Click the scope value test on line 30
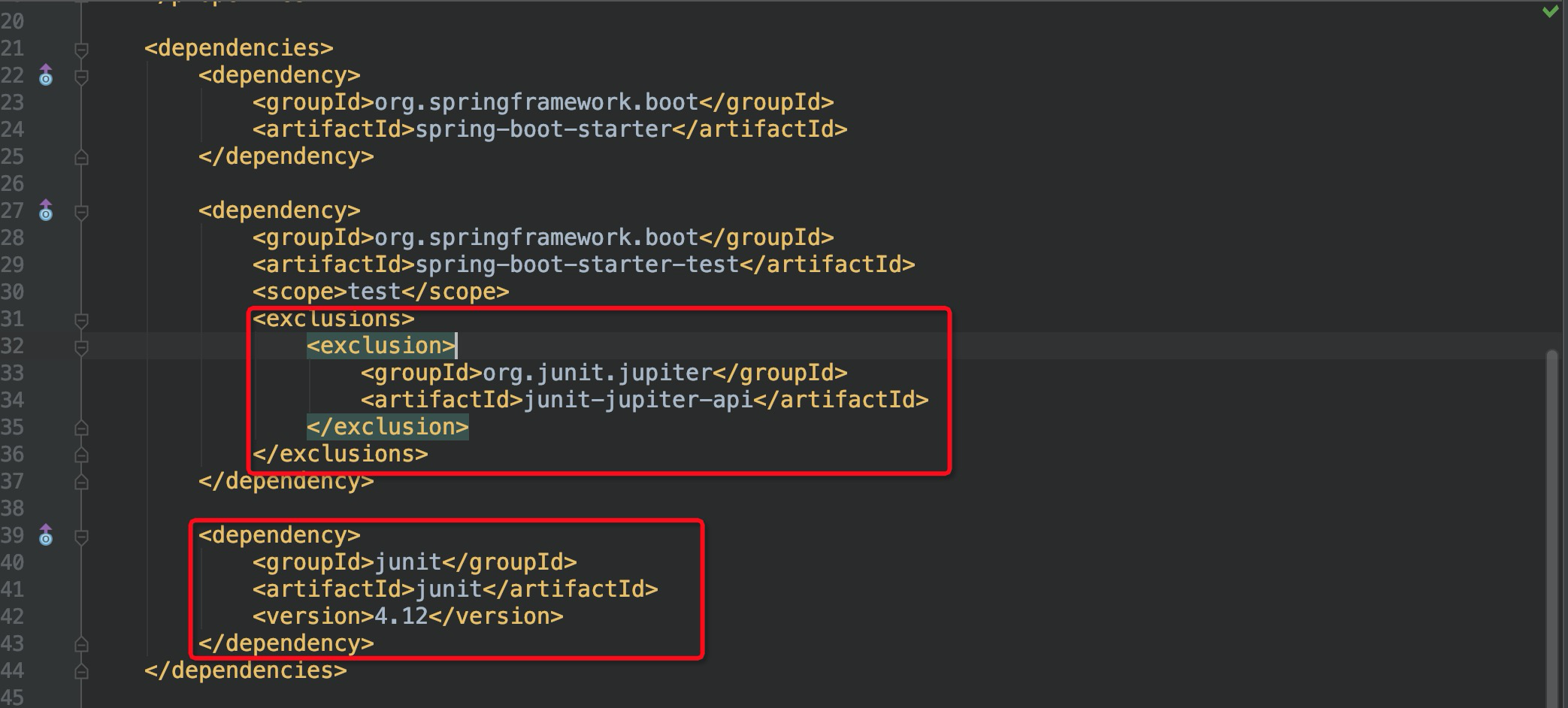 click(374, 292)
